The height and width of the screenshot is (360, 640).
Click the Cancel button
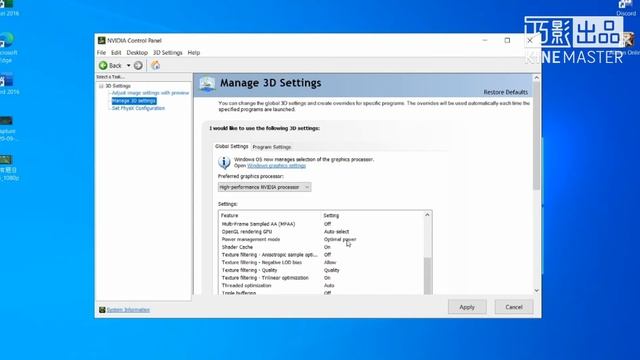(514, 307)
